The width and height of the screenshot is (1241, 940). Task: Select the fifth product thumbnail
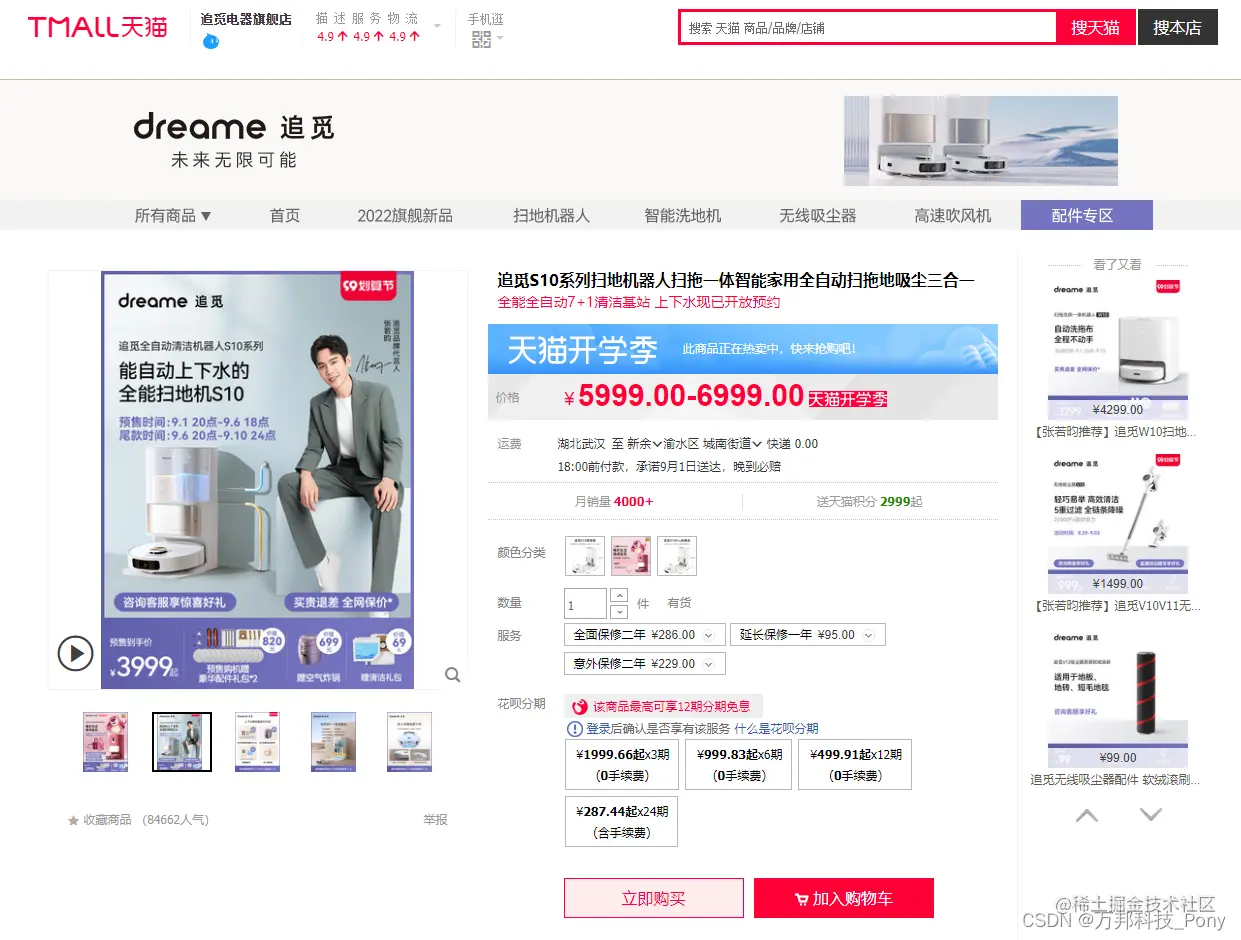410,742
